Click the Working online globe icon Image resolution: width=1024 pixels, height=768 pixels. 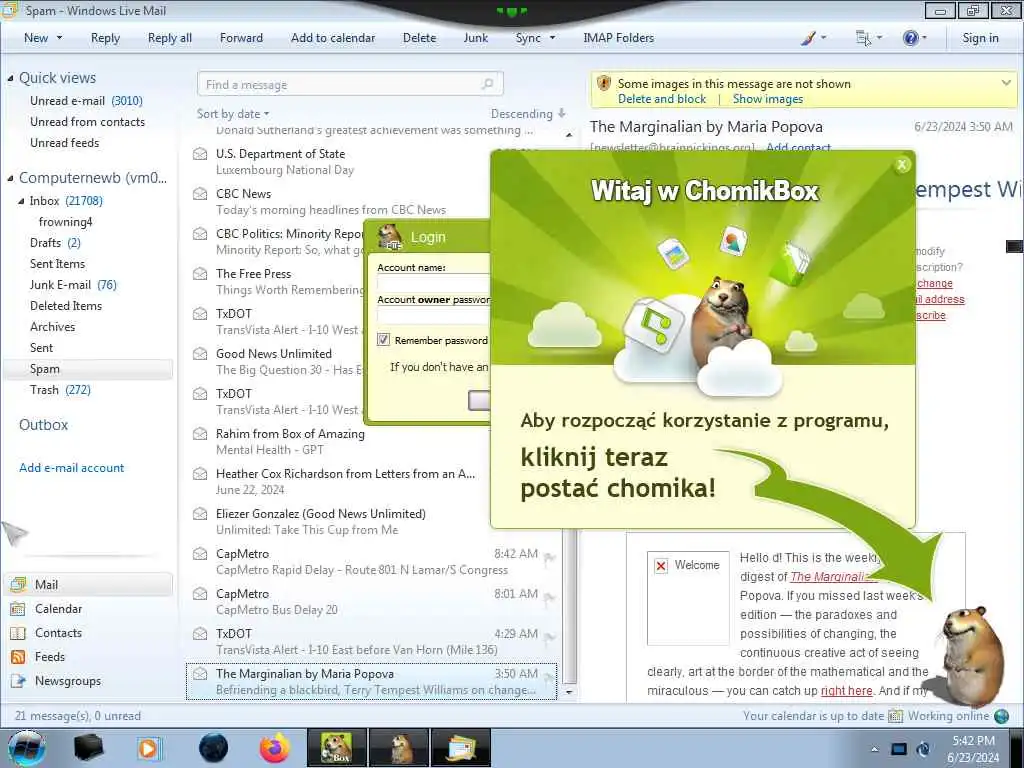click(x=1001, y=716)
